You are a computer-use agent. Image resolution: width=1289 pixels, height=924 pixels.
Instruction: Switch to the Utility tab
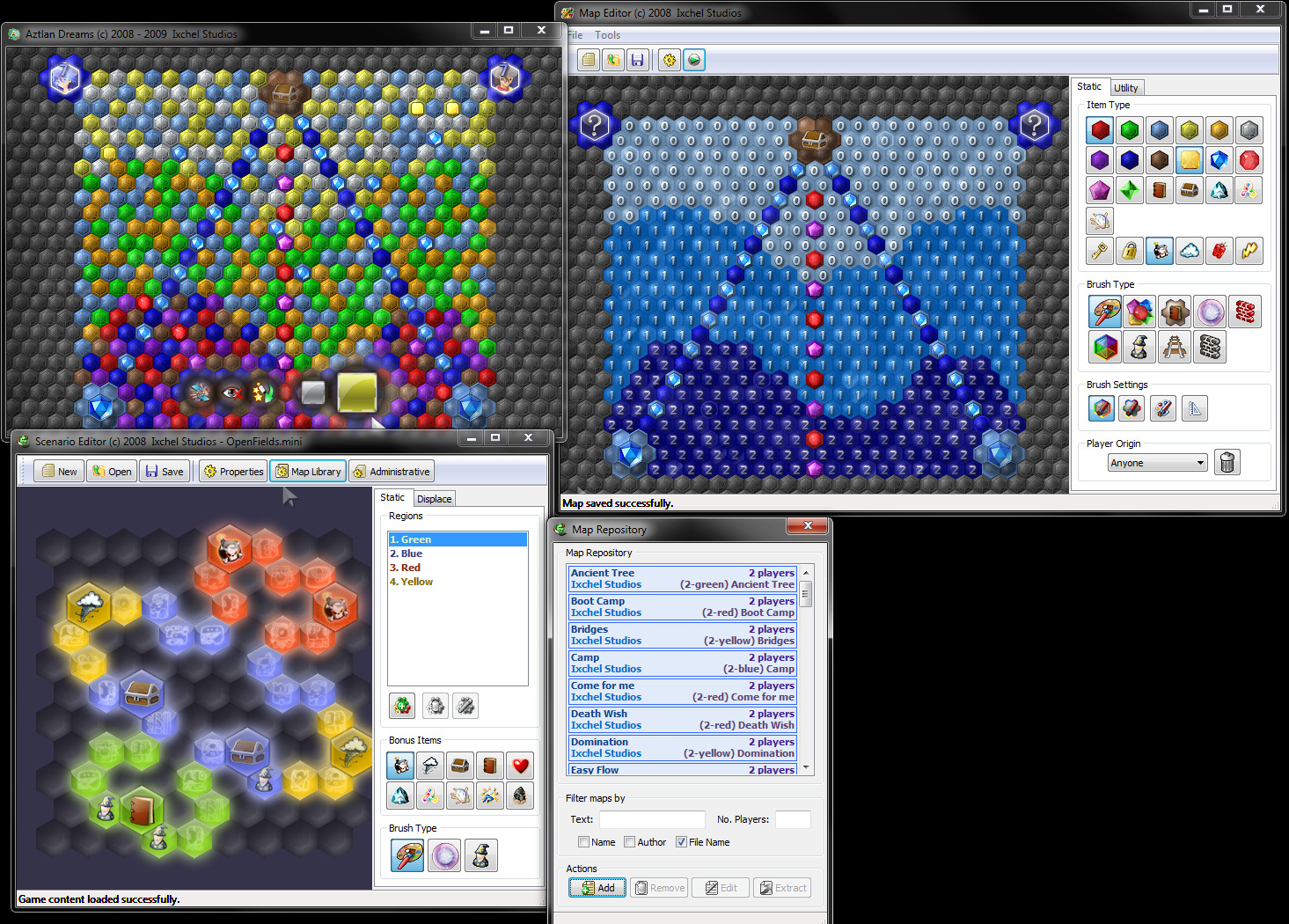point(1125,88)
